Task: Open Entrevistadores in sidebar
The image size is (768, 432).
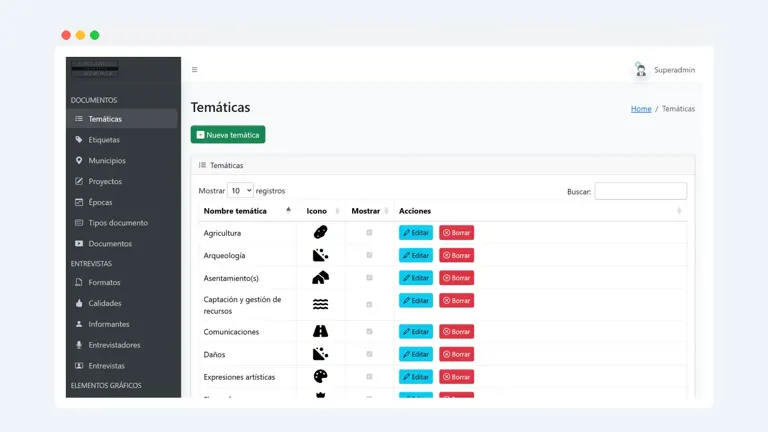Action: click(121, 345)
